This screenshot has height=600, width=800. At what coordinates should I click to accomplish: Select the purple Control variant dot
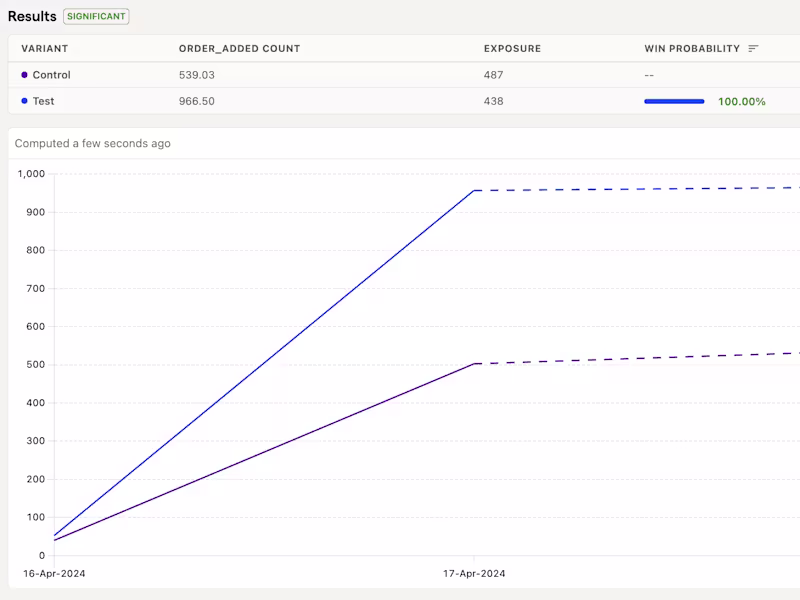(x=27, y=74)
